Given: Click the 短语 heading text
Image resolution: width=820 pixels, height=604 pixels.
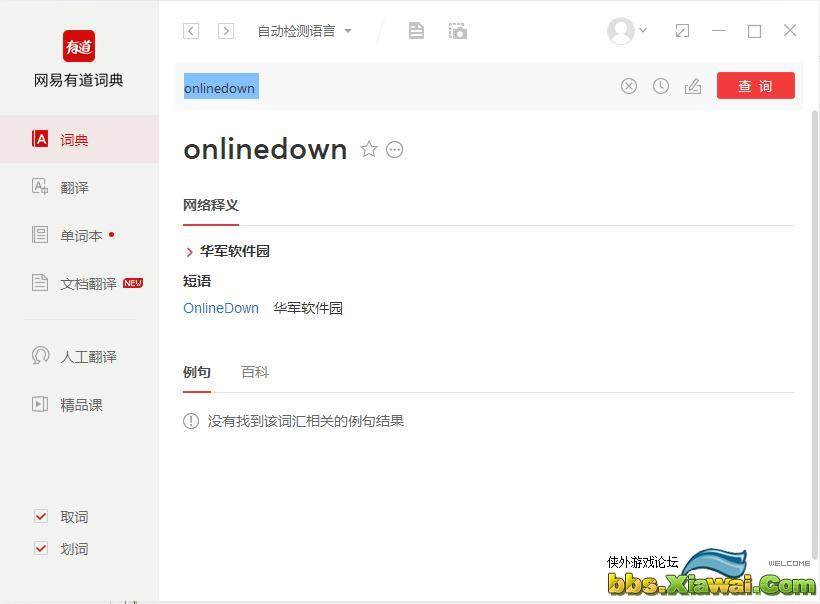Looking at the screenshot, I should pyautogui.click(x=197, y=281).
